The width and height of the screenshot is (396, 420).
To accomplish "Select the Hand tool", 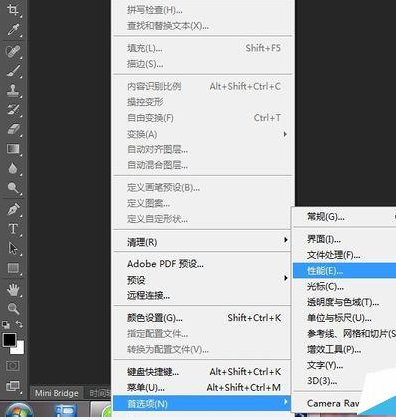I will point(13,289).
